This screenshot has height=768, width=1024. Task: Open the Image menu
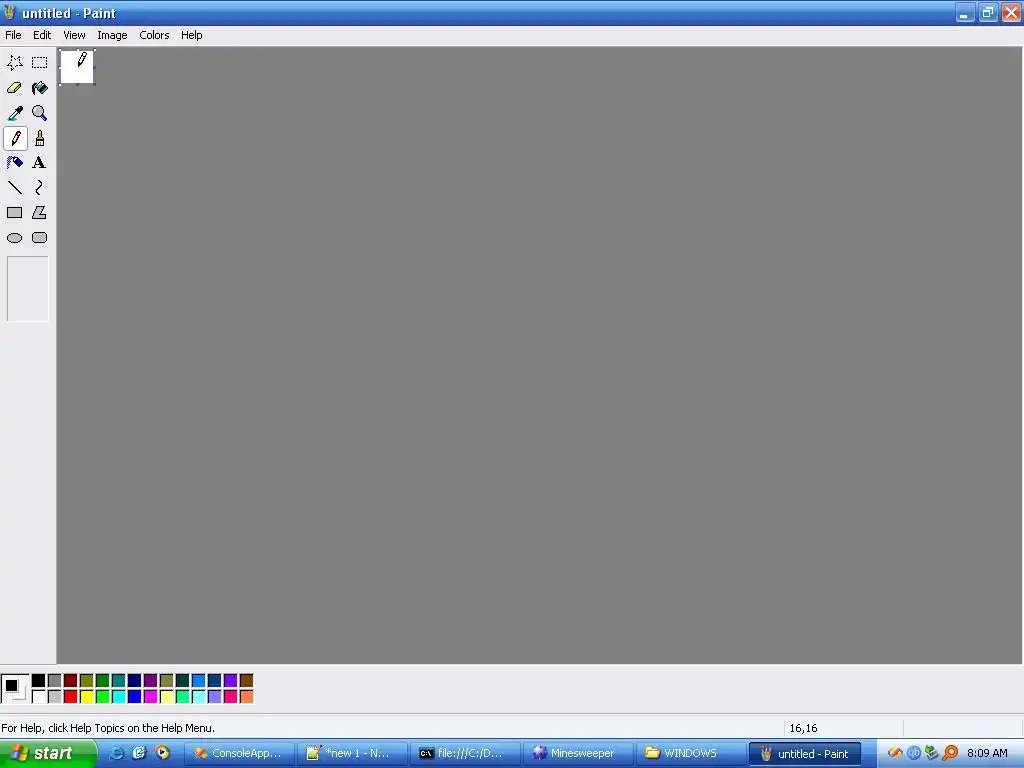(112, 35)
